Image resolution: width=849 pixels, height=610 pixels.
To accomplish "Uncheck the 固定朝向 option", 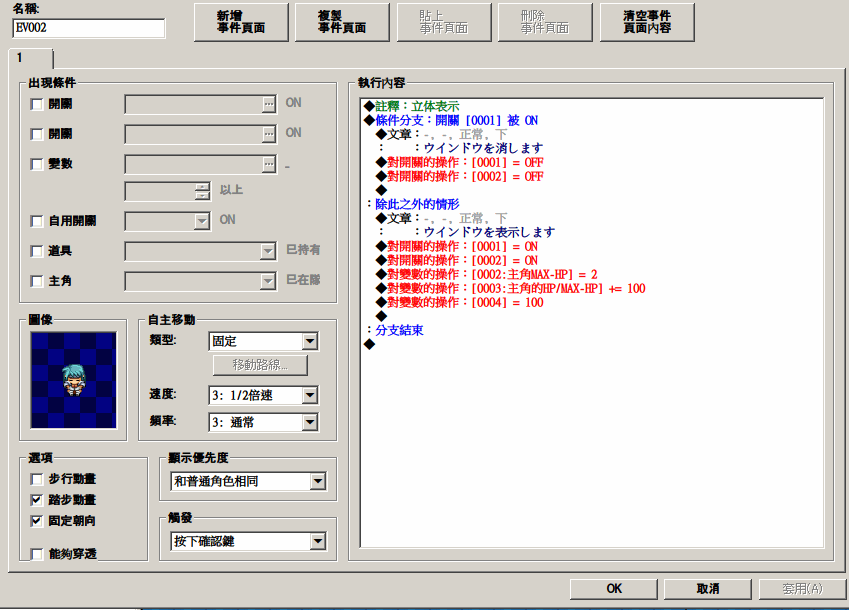I will pos(37,521).
